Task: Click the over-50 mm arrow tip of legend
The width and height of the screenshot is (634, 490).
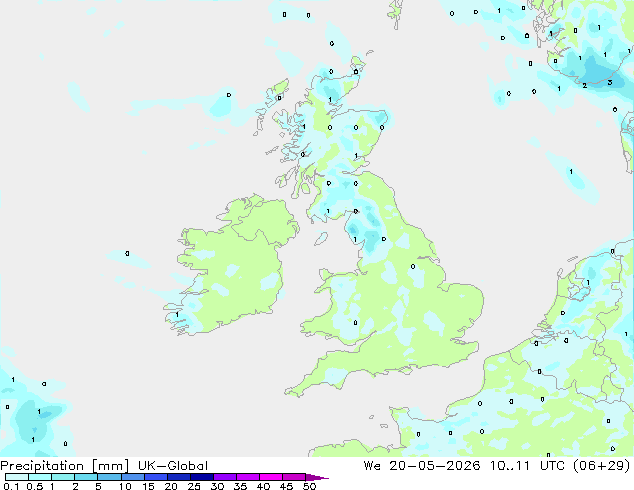Action: pos(317,477)
